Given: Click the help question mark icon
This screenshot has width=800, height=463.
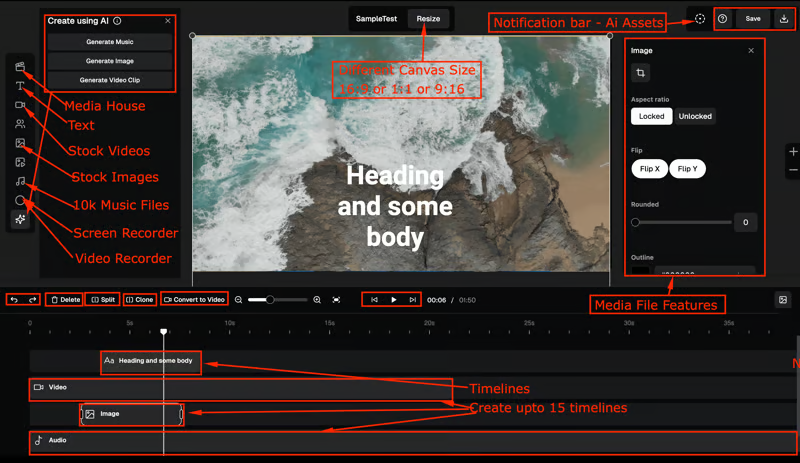Looking at the screenshot, I should [723, 19].
